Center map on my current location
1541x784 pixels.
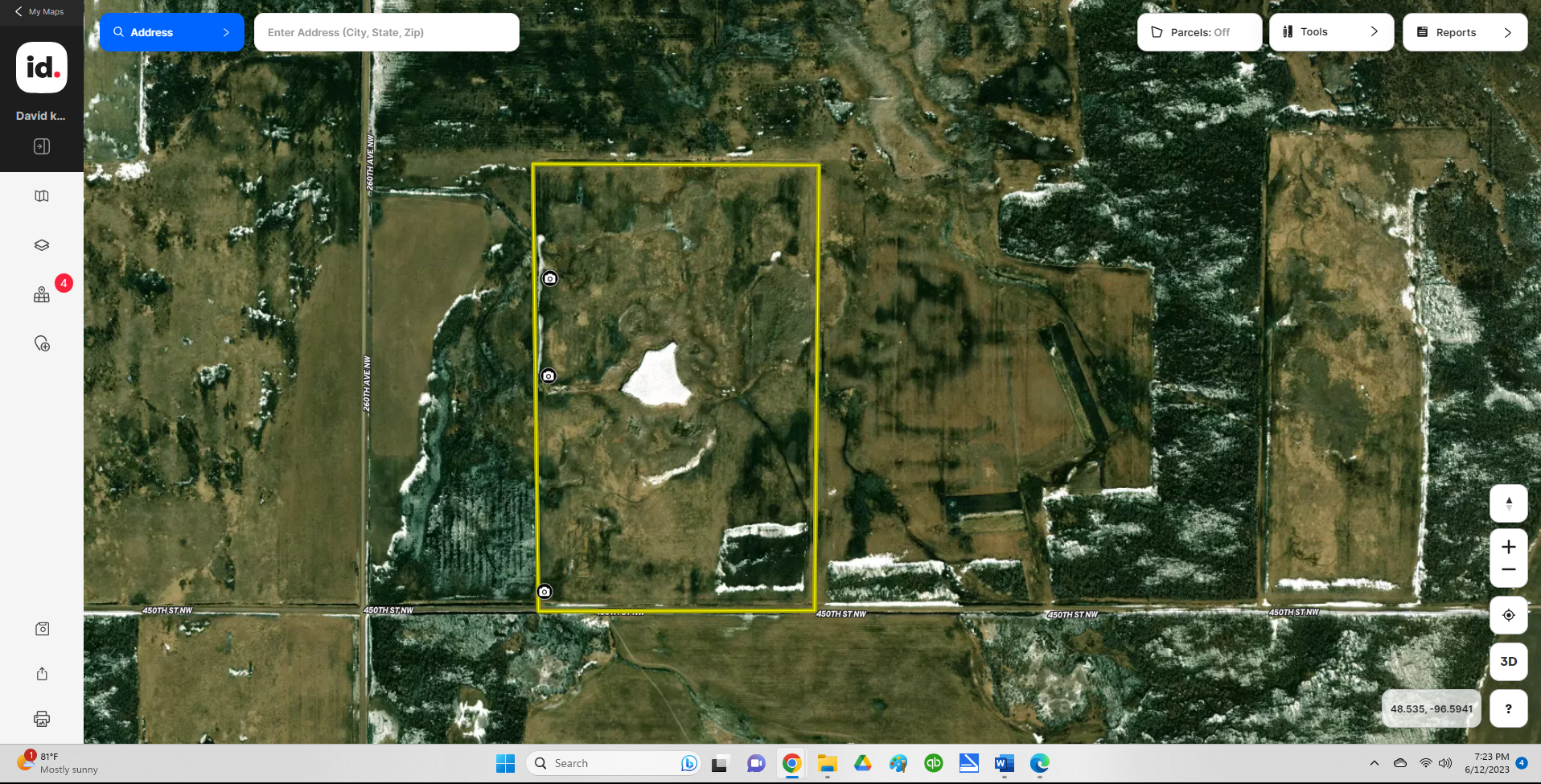(1508, 615)
